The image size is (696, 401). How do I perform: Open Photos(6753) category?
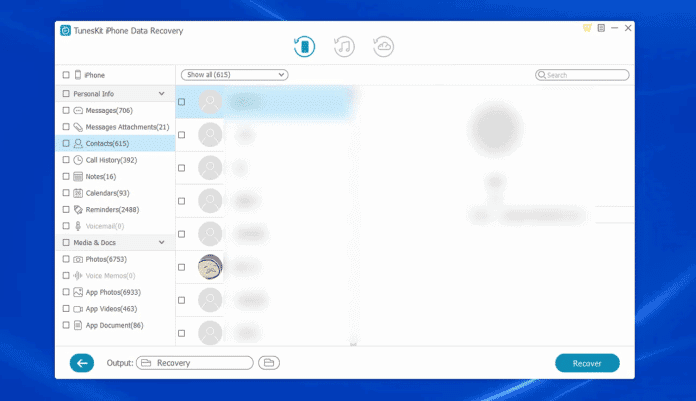(x=106, y=259)
